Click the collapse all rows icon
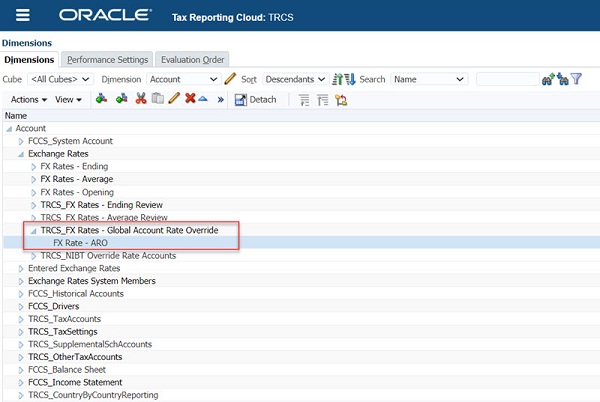600x402 pixels. coord(323,100)
